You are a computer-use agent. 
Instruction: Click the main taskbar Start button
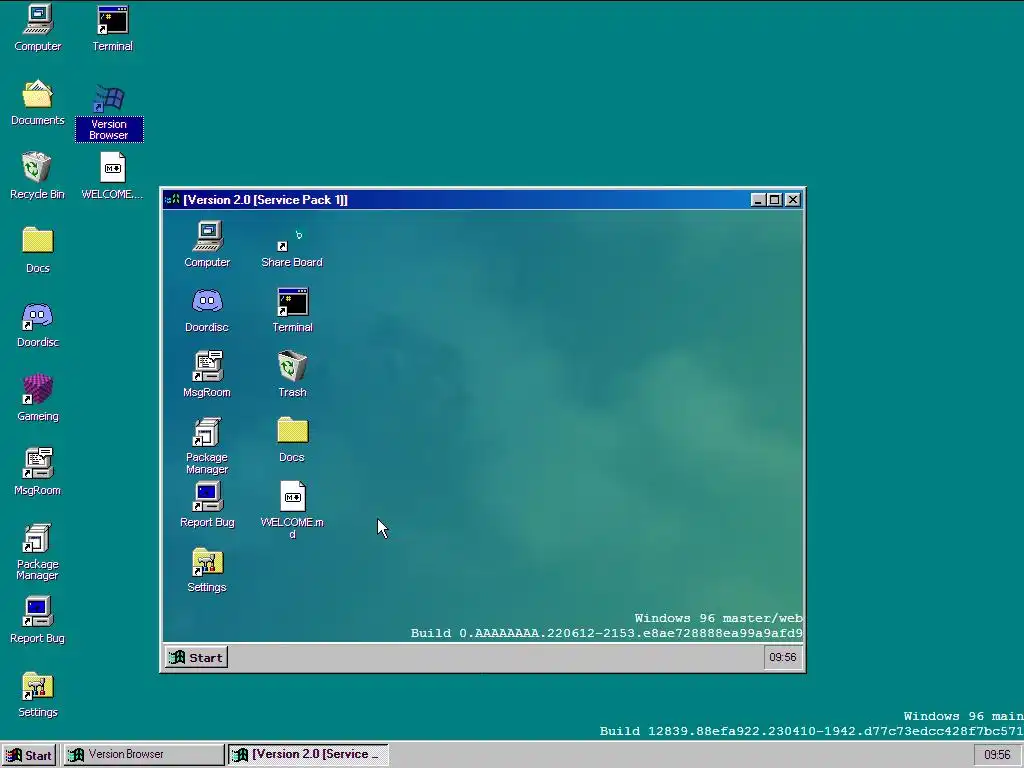pyautogui.click(x=29, y=755)
